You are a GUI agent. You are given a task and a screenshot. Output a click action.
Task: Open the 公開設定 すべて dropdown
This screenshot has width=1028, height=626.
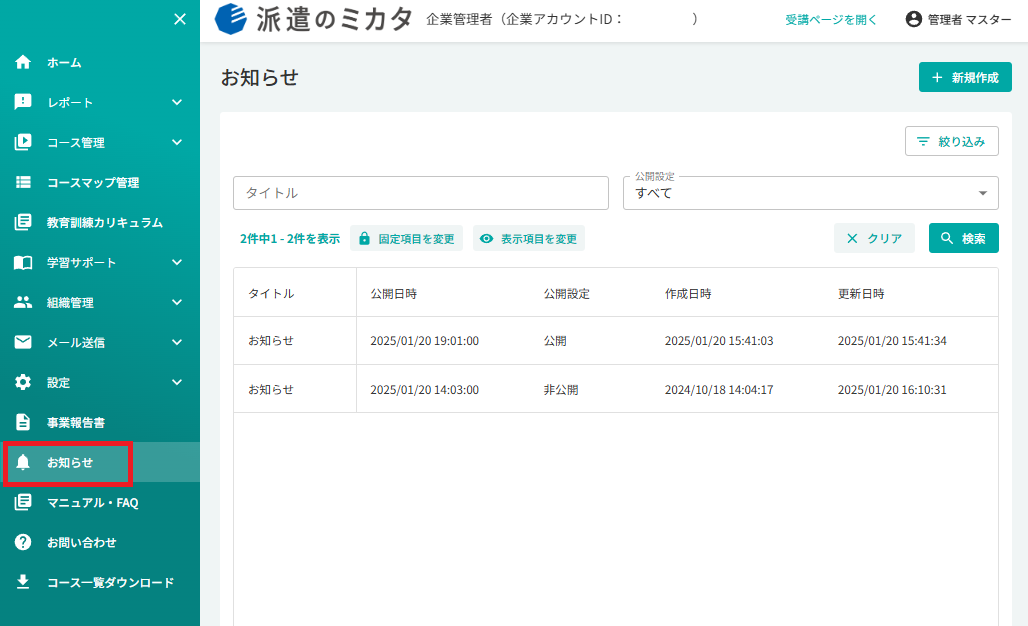pos(810,193)
